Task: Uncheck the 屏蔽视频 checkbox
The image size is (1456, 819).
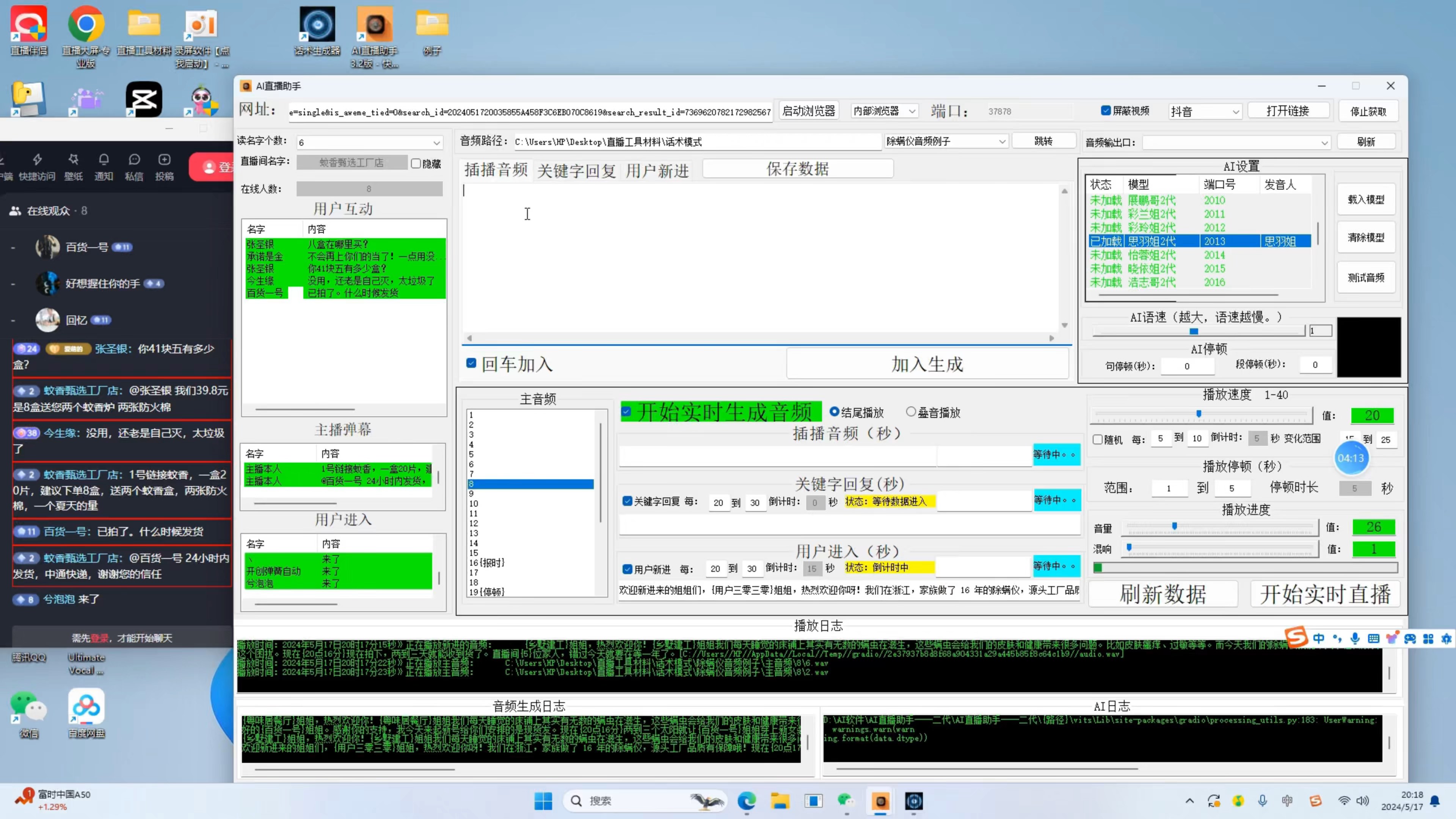Action: [1106, 110]
